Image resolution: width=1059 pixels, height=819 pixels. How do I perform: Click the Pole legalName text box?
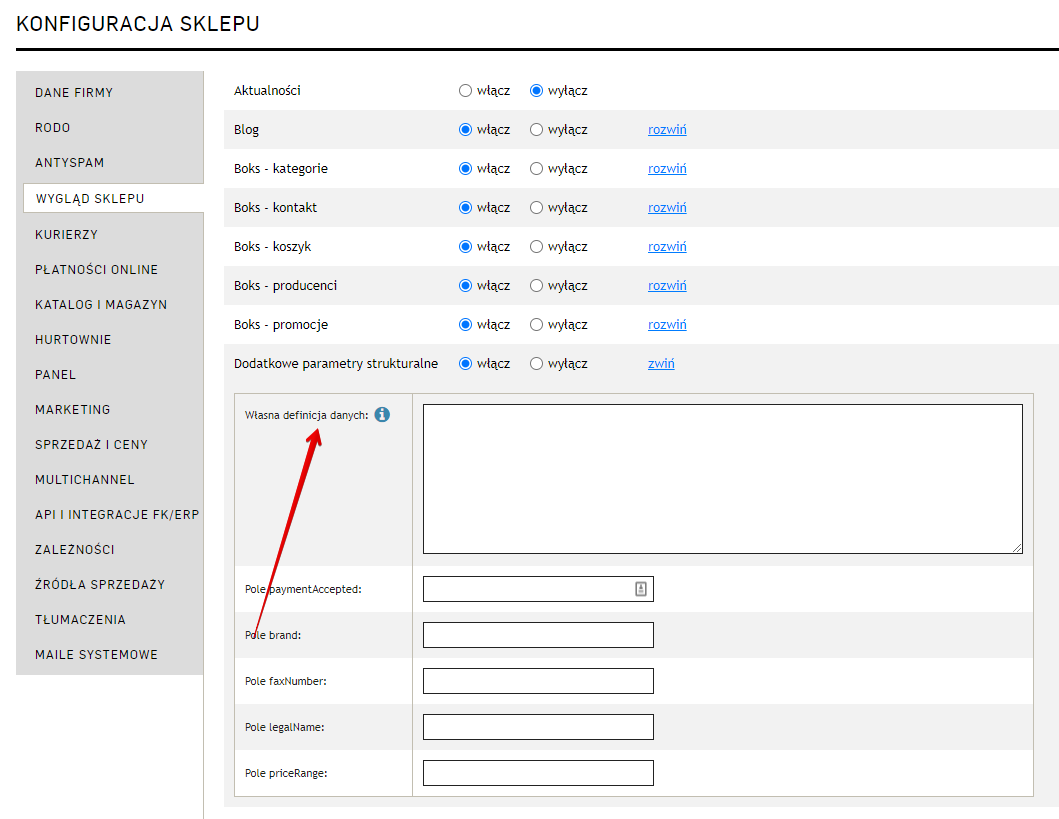coord(538,727)
